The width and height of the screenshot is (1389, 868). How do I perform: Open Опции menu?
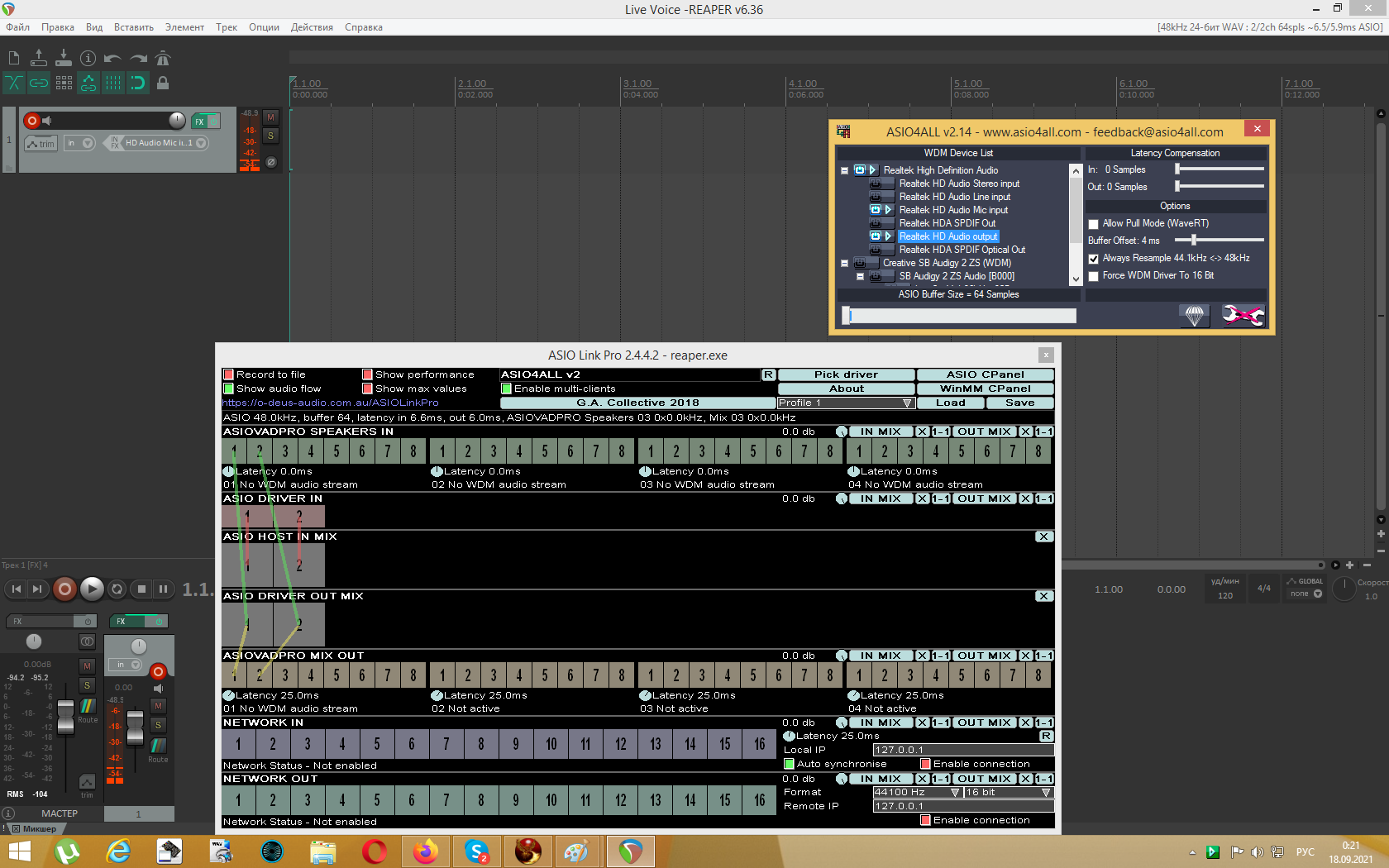[x=264, y=27]
